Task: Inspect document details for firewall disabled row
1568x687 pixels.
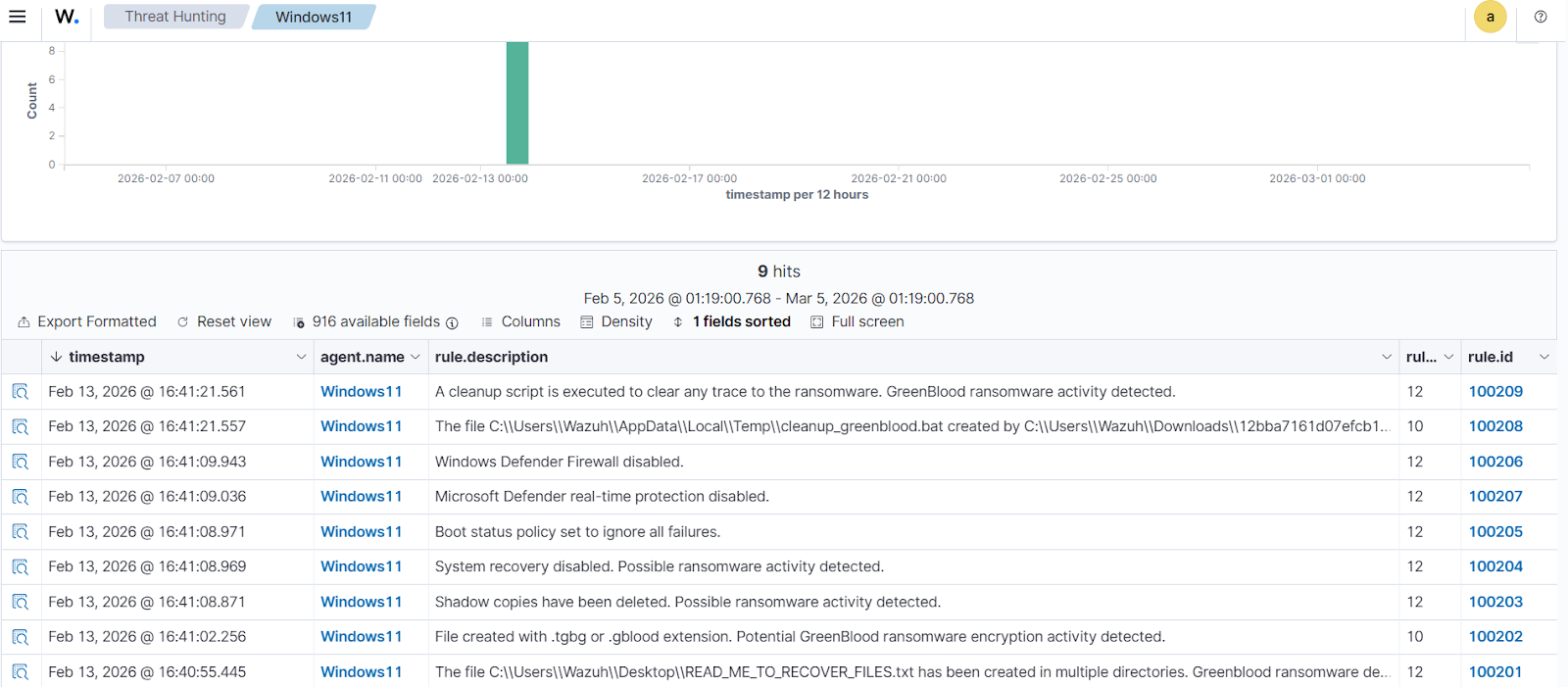Action: (x=21, y=462)
